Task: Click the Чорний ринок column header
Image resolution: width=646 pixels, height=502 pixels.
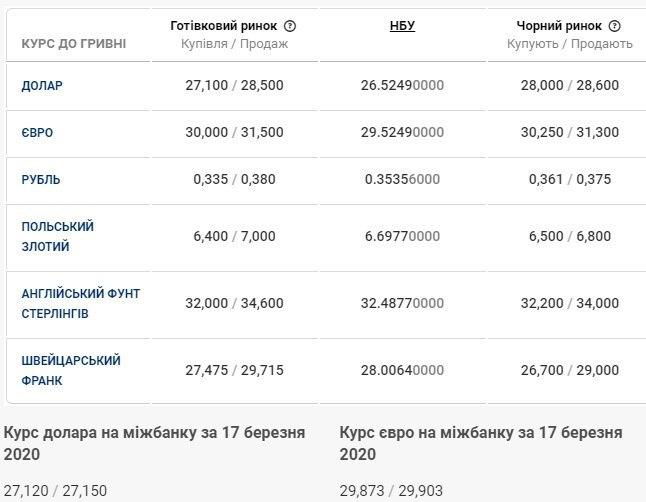Action: pos(558,26)
